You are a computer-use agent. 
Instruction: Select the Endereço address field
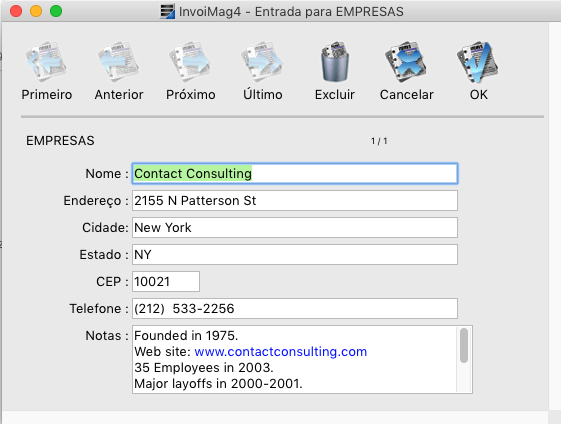(x=295, y=200)
